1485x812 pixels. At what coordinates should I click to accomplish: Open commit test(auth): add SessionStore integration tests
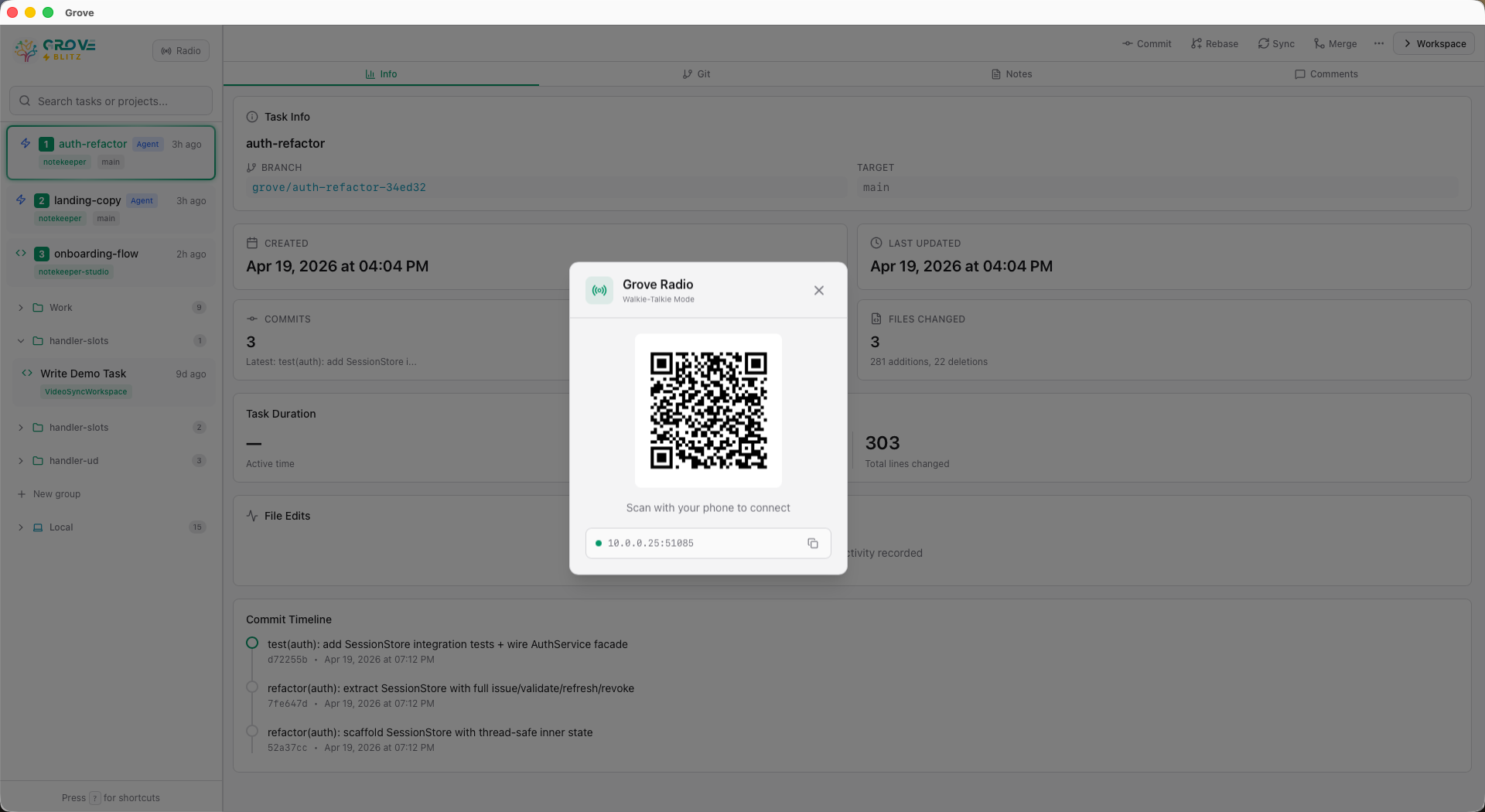click(448, 644)
